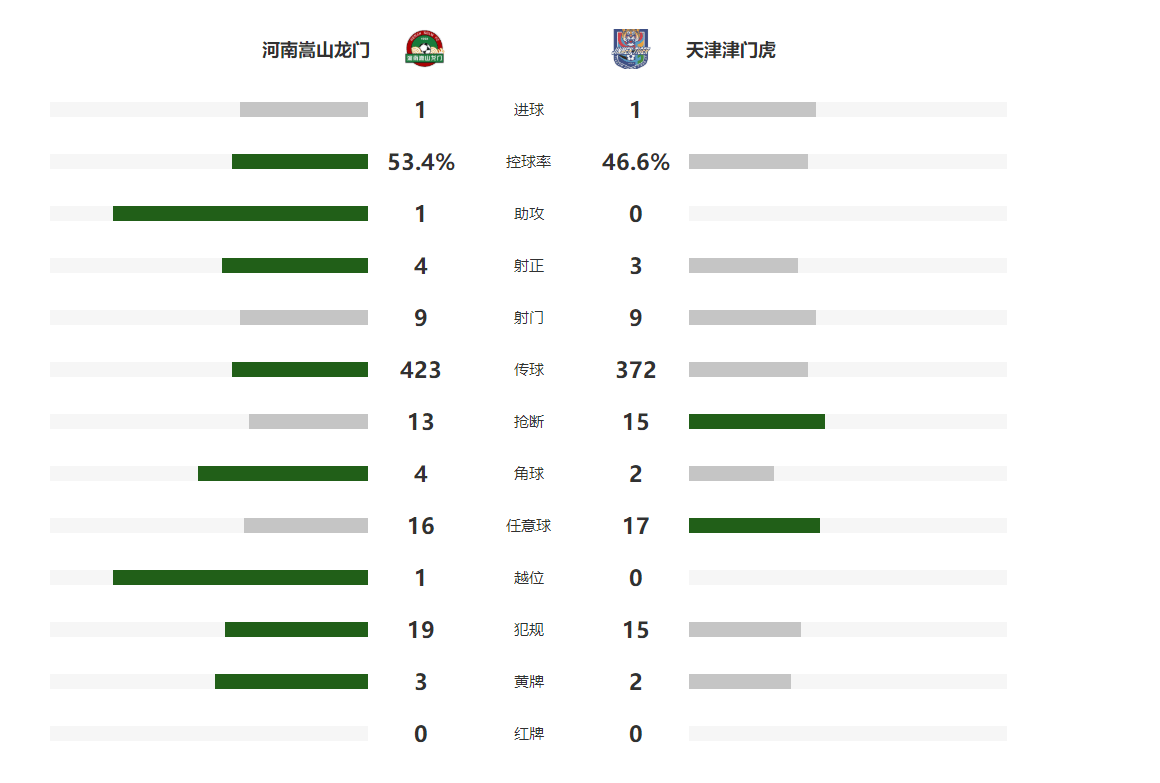Click the 372 passes value

tap(635, 369)
